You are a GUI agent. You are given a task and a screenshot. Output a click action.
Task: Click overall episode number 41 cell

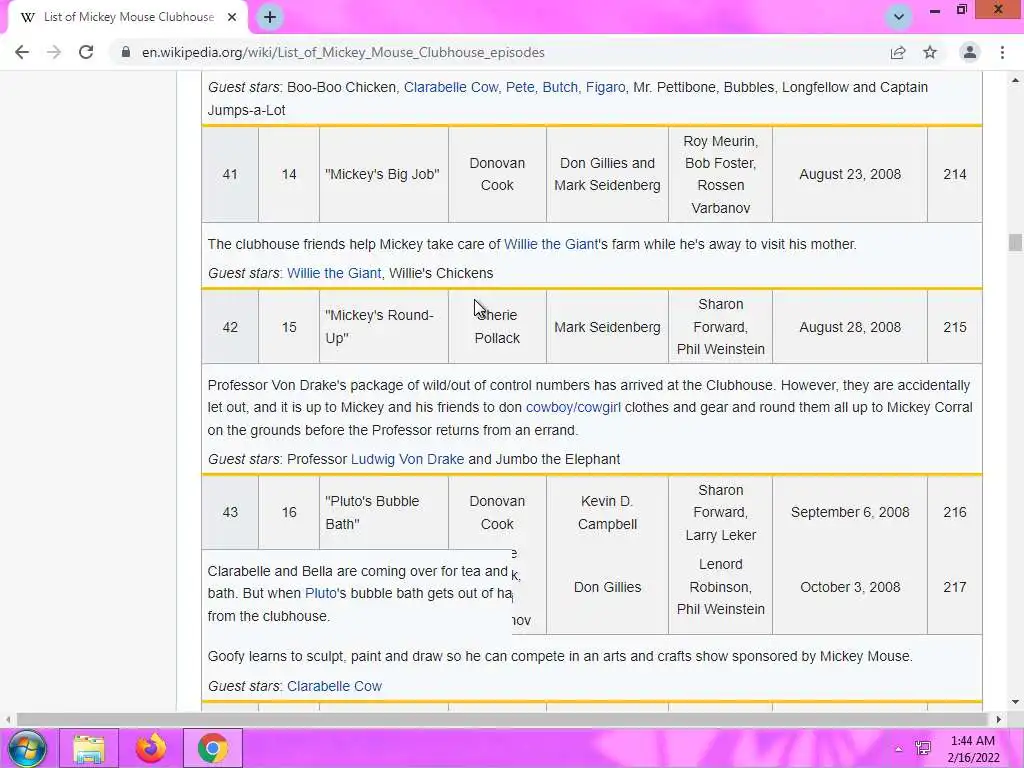(x=230, y=174)
